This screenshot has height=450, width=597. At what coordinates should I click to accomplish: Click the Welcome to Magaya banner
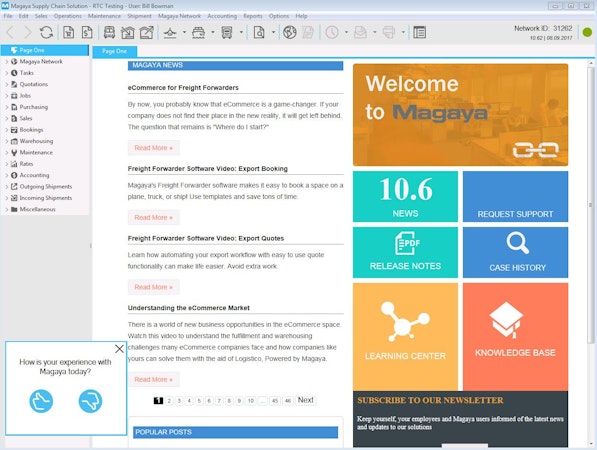460,115
